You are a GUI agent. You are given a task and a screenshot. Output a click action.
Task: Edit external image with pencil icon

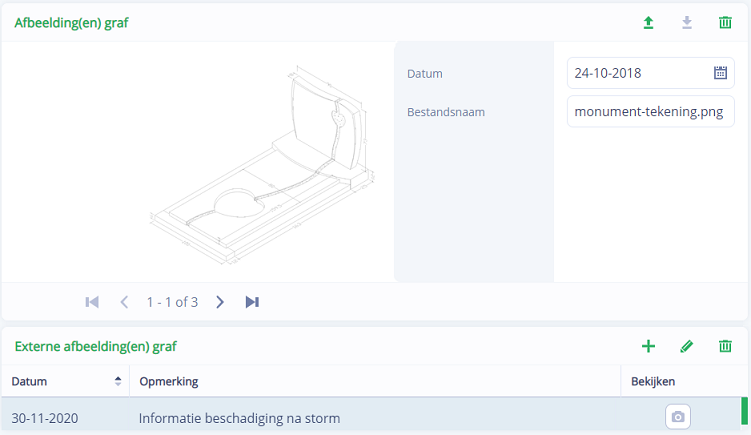[686, 346]
